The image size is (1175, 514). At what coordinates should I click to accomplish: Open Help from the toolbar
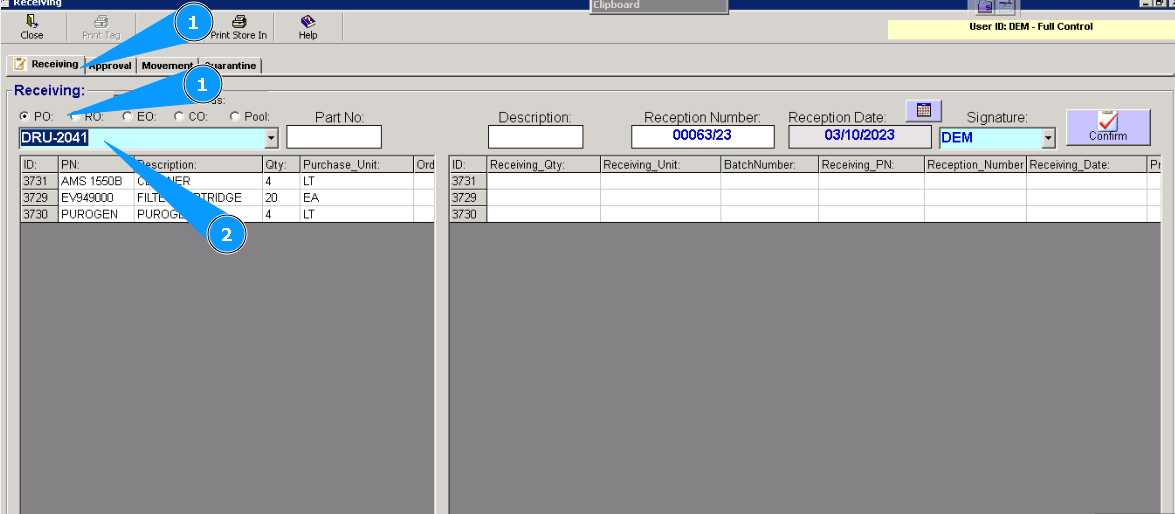pos(308,28)
